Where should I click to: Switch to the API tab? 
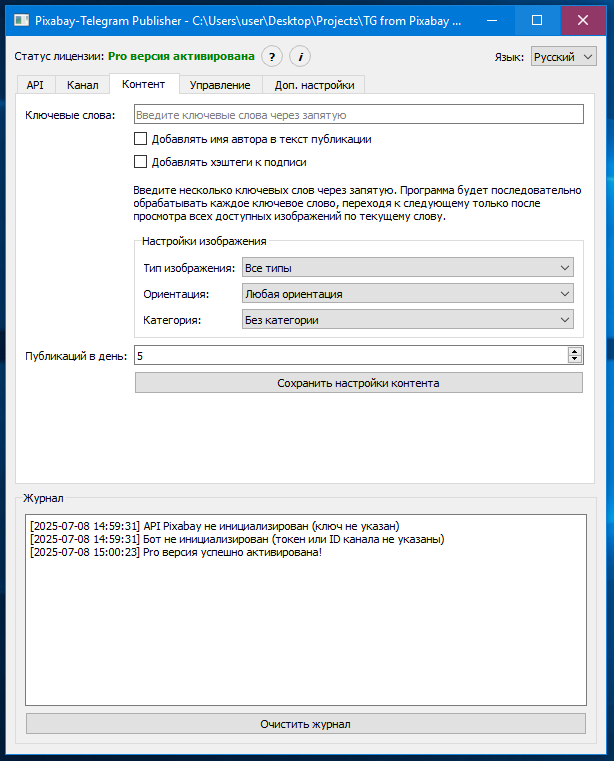click(x=35, y=85)
